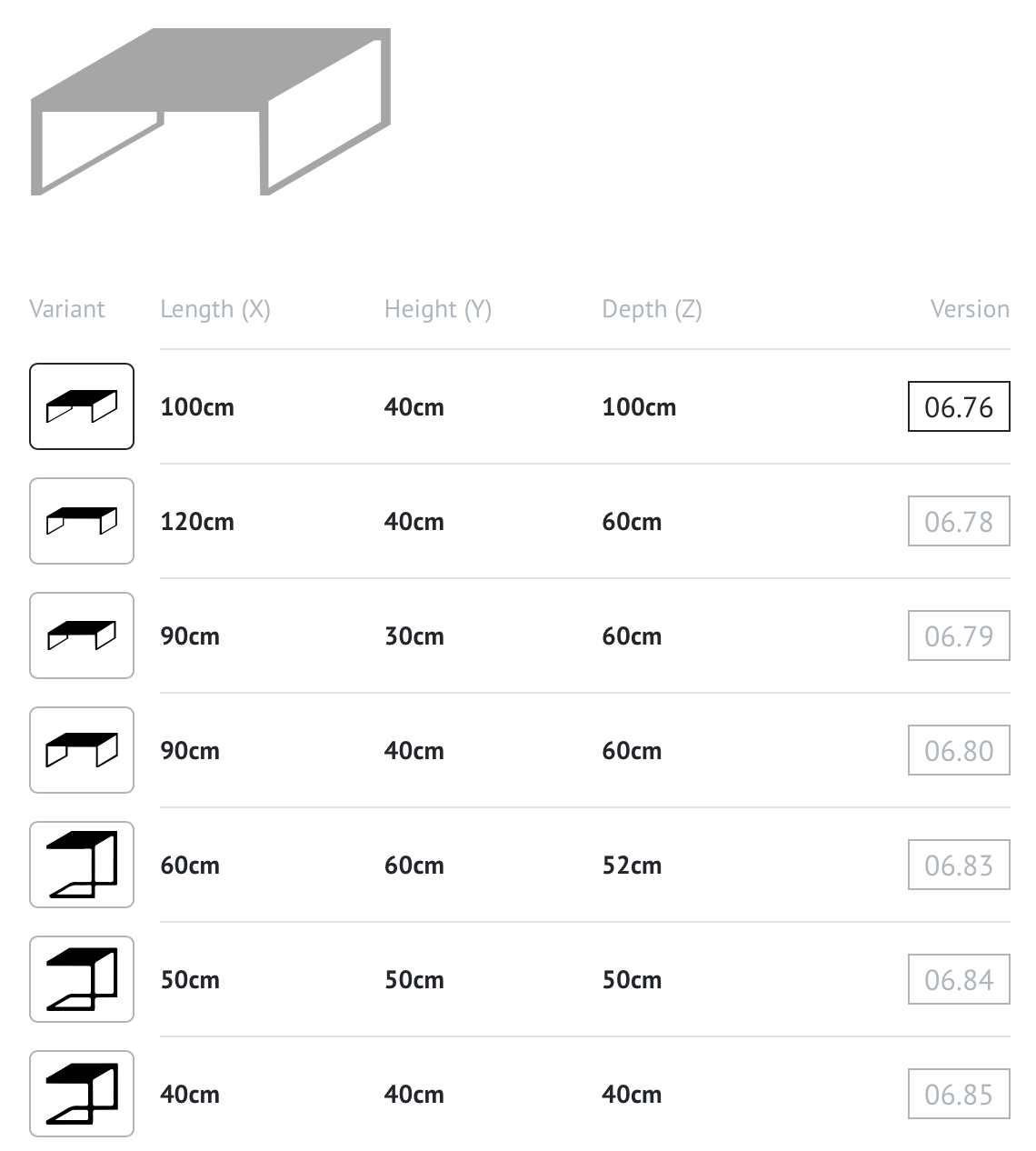Pick the 90cm by 30cm table variant icon
The width and height of the screenshot is (1036, 1151).
point(82,636)
